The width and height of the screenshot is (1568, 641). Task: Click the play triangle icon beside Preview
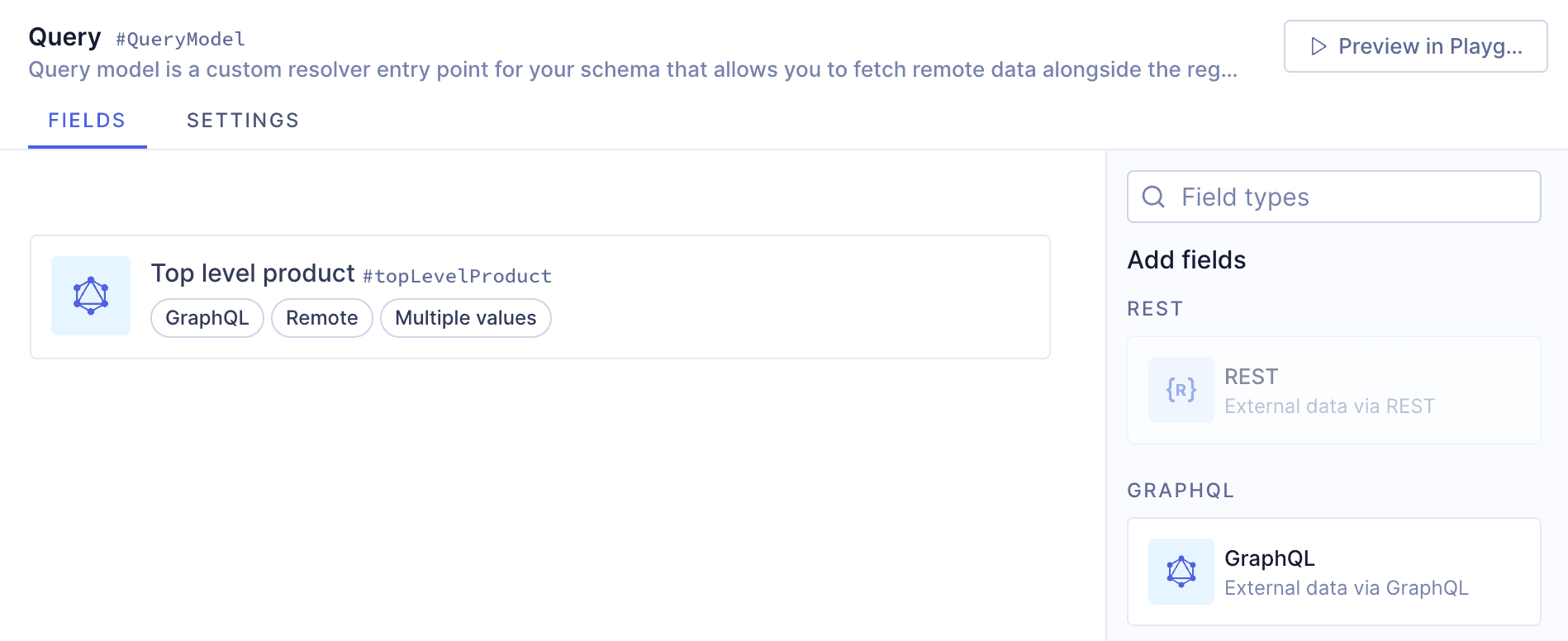1319,46
